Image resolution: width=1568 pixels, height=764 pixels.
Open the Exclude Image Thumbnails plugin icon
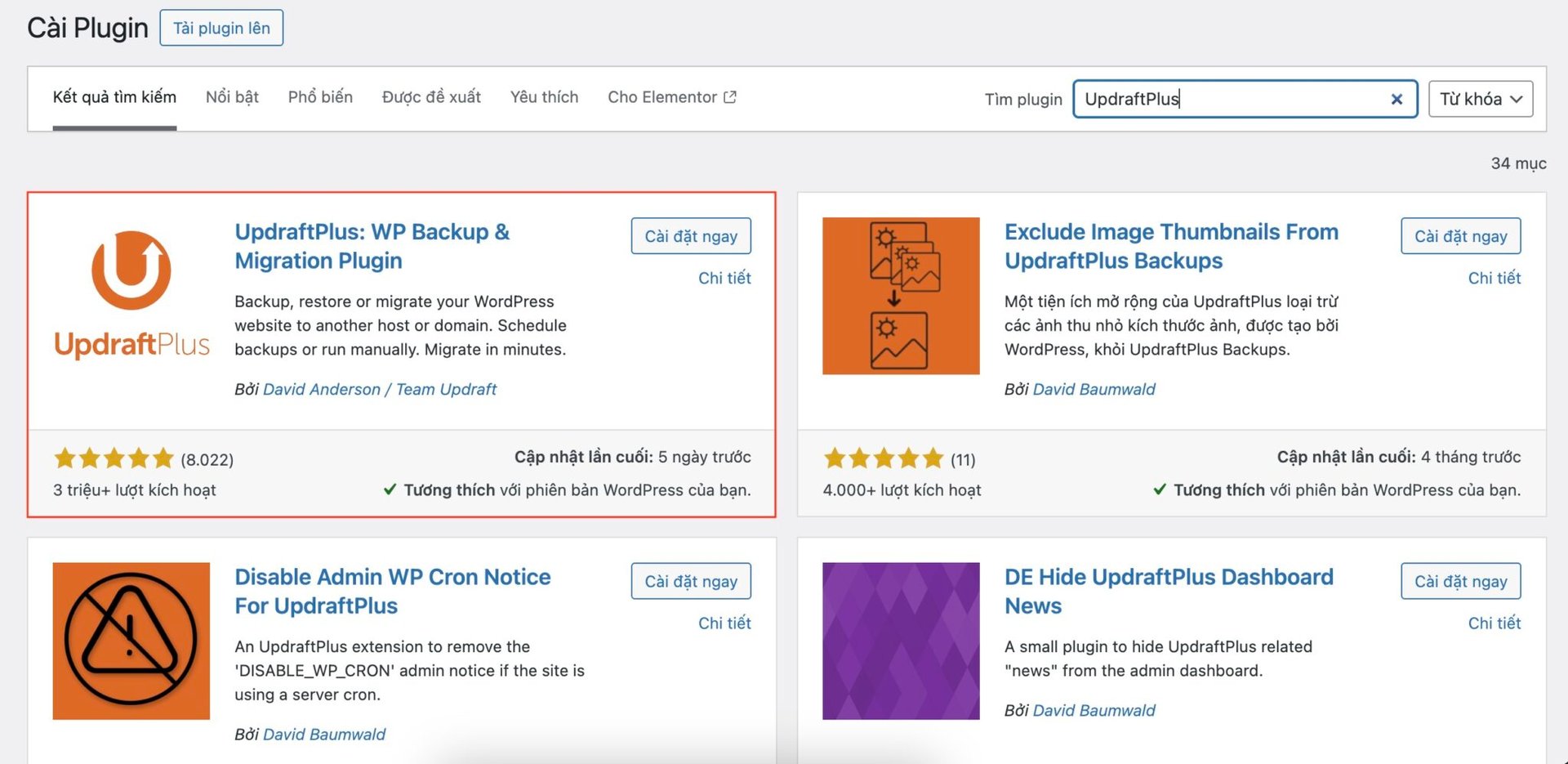tap(900, 295)
